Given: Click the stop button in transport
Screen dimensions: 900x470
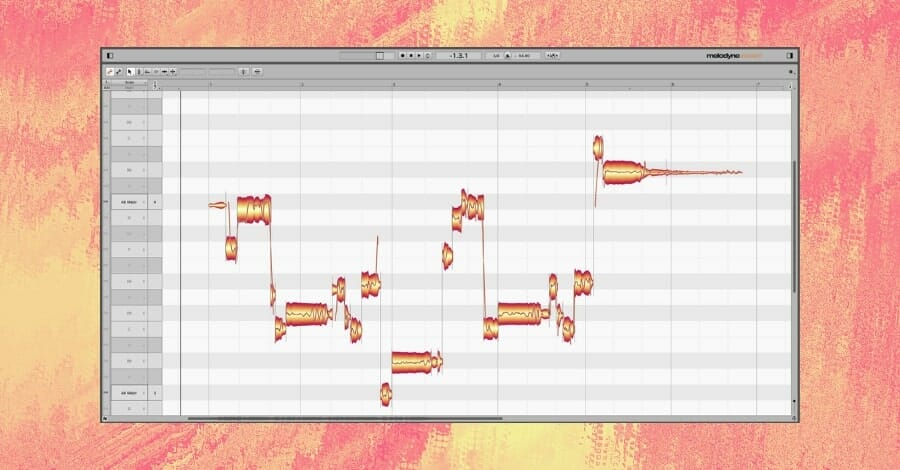Looking at the screenshot, I should 411,56.
